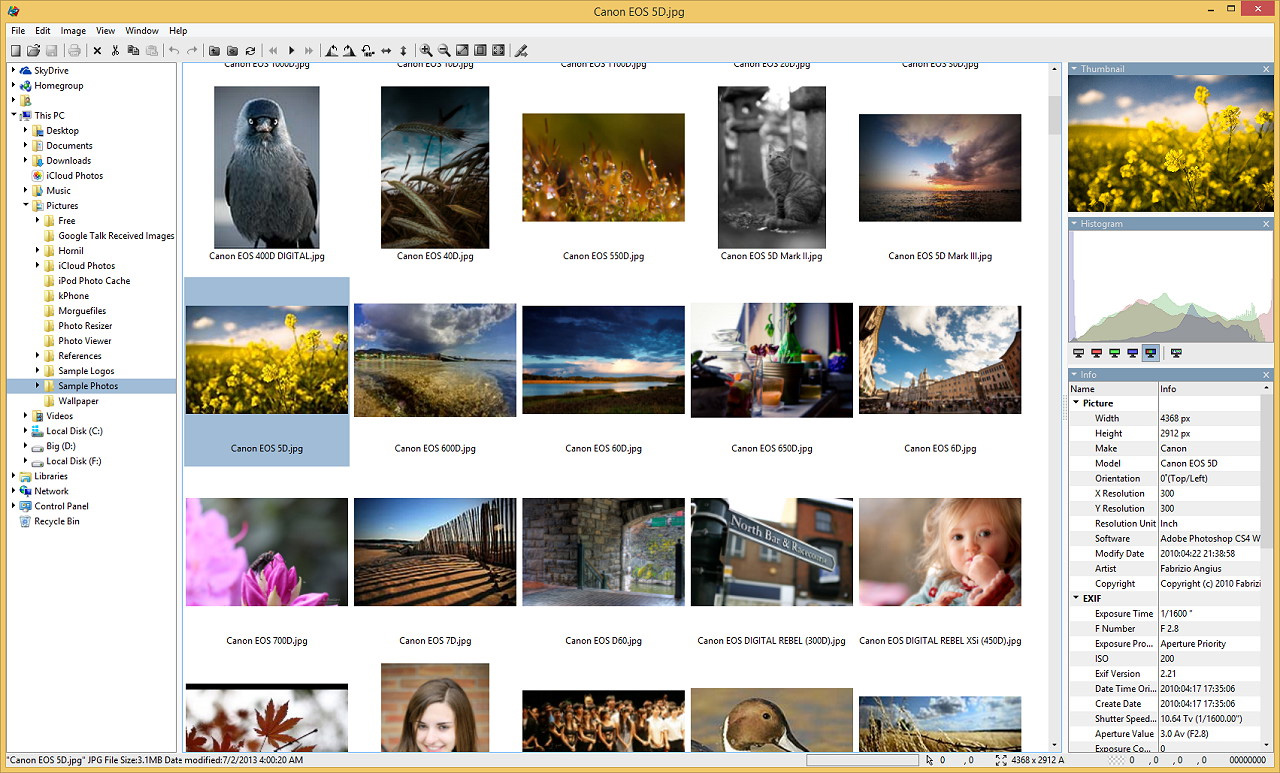Open the Image menu
1280x773 pixels.
[x=73, y=31]
